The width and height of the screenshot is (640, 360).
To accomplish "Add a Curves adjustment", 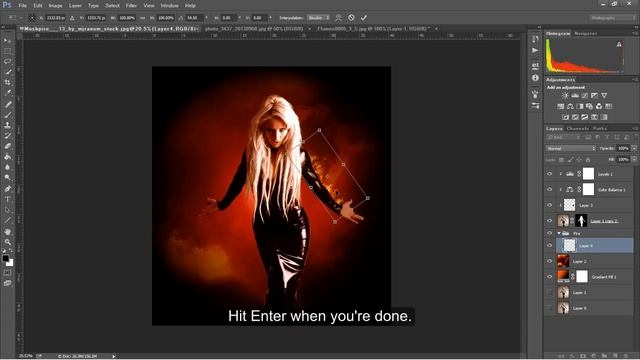I will (x=584, y=96).
